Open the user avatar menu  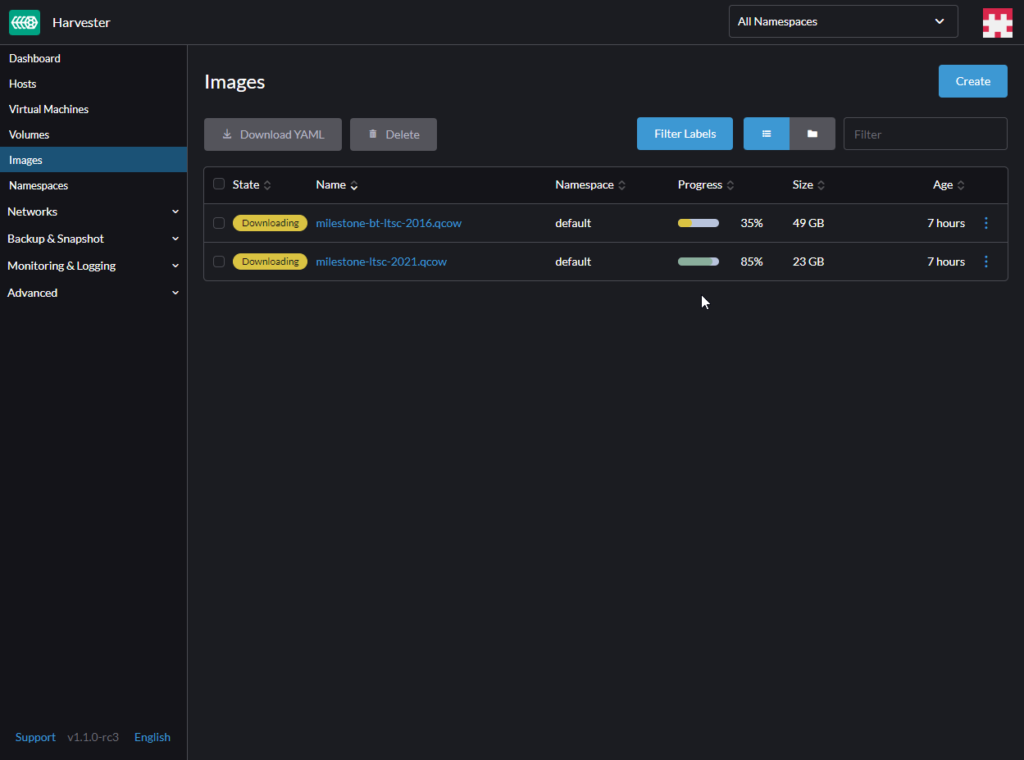pos(997,22)
